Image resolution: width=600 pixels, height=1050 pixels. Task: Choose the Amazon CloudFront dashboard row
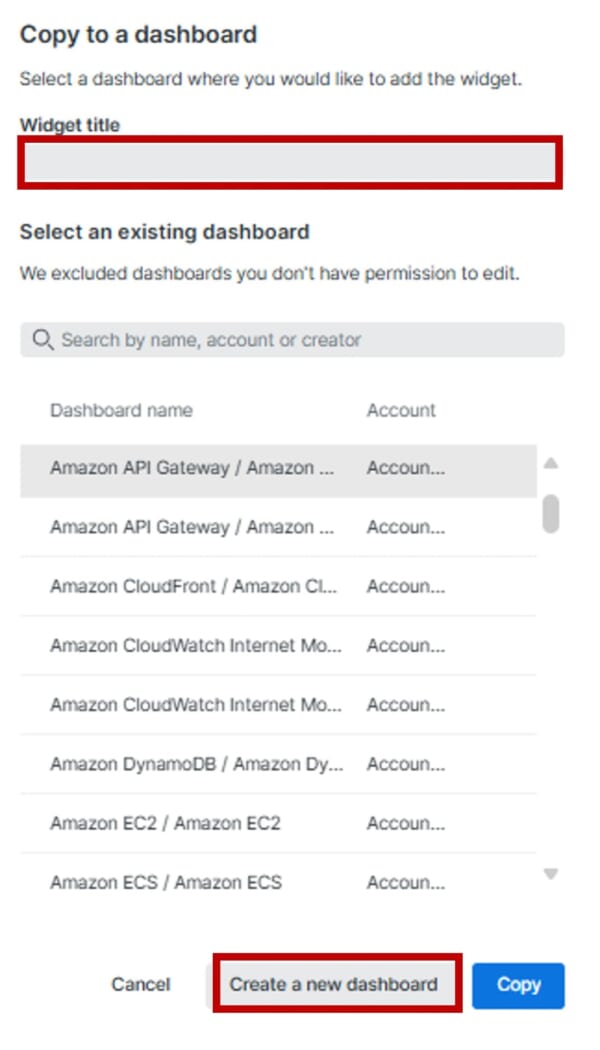[x=194, y=586]
